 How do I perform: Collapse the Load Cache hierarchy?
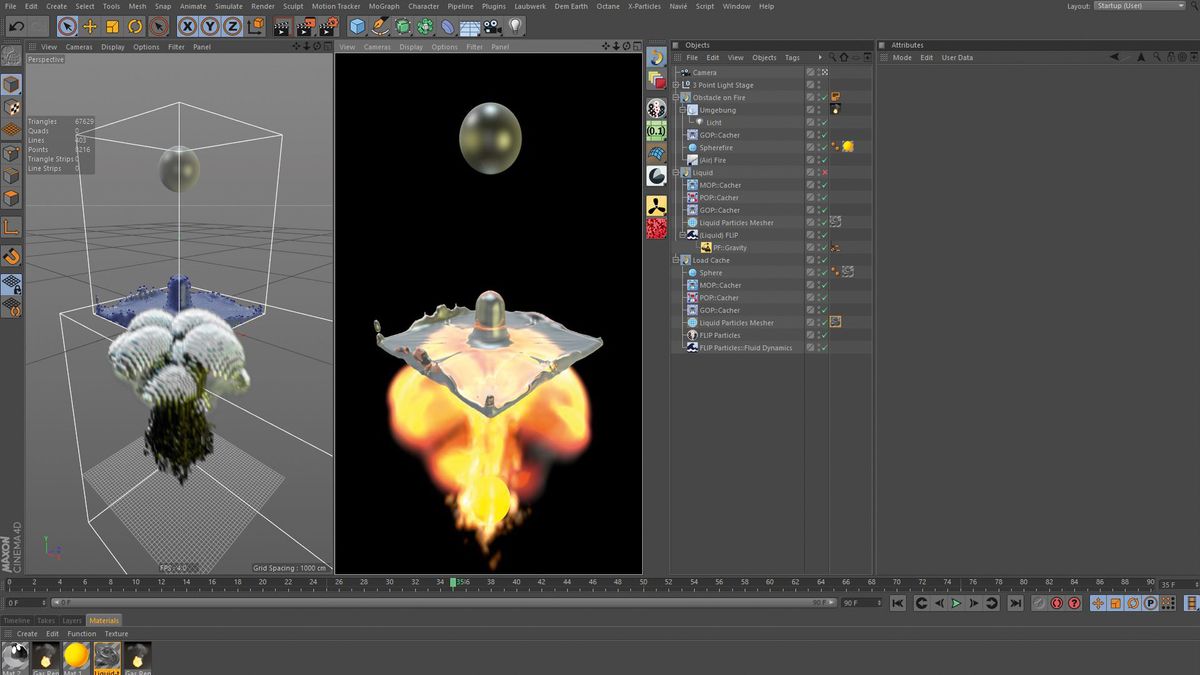click(x=678, y=260)
